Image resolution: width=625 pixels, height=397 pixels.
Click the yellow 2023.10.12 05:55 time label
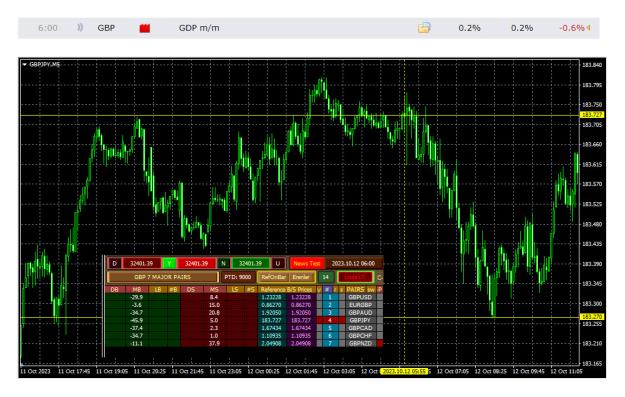click(404, 371)
